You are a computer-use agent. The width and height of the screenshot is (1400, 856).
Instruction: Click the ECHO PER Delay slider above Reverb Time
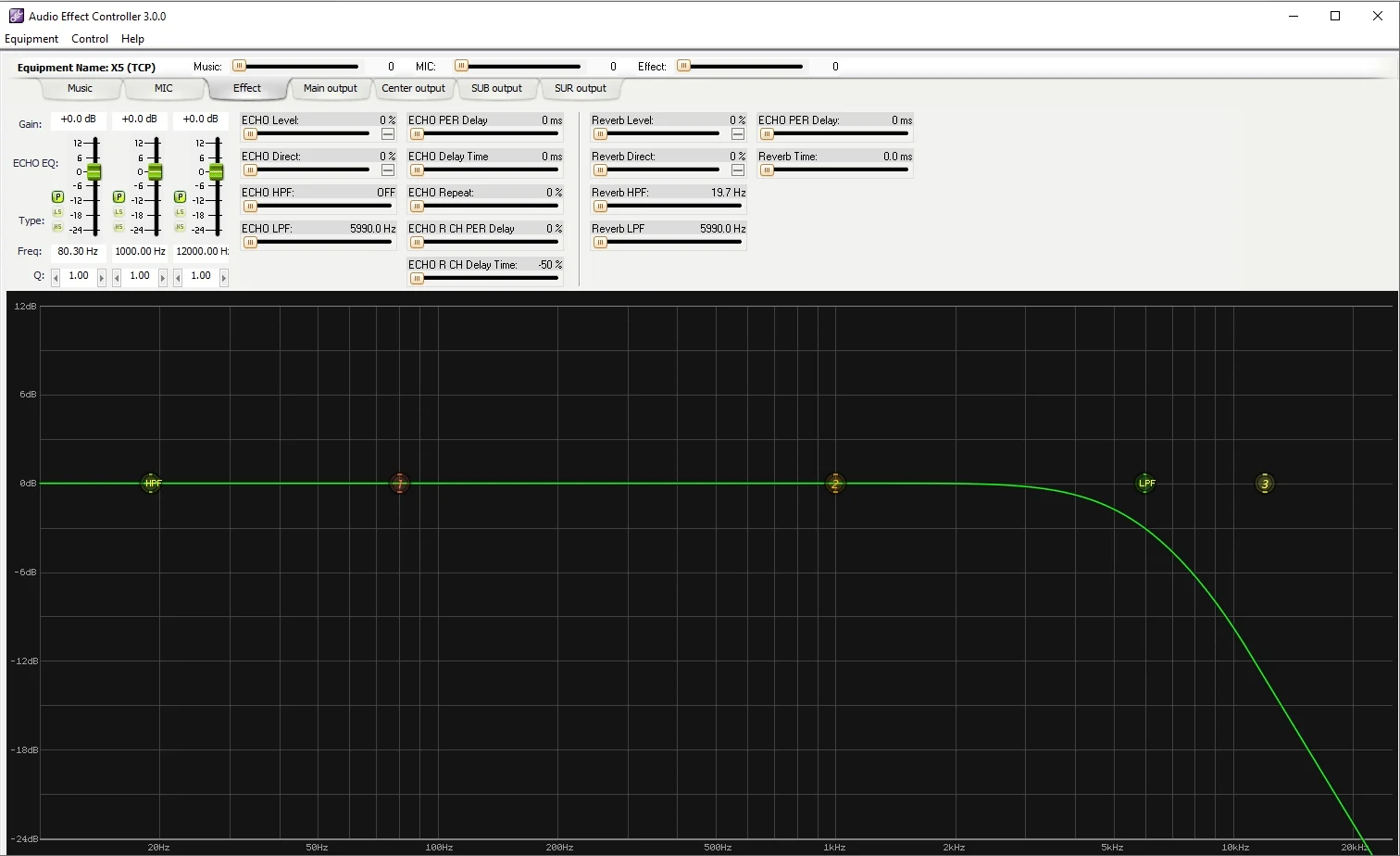click(x=767, y=134)
